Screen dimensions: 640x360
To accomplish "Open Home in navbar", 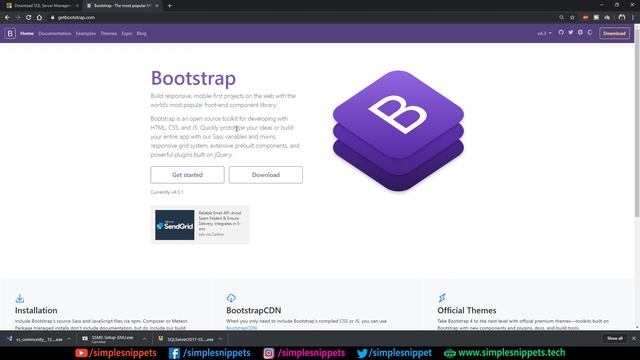I will click(x=27, y=33).
